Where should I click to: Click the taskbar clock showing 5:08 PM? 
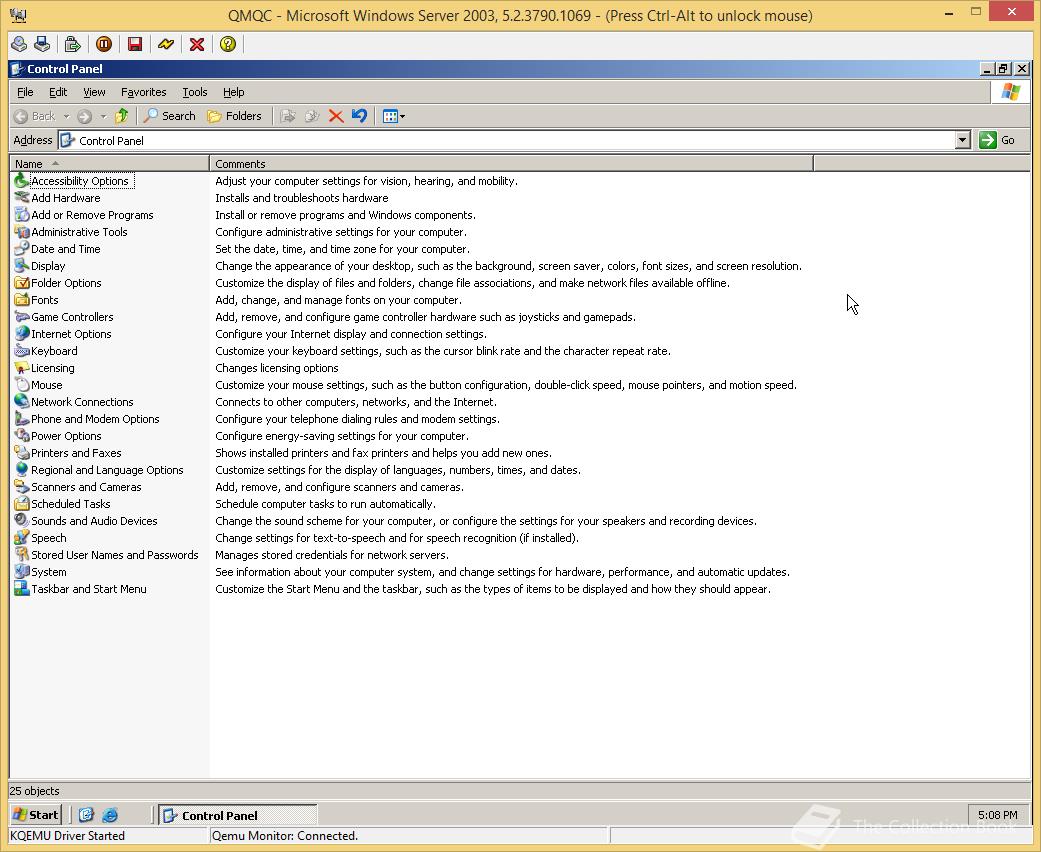pos(997,815)
